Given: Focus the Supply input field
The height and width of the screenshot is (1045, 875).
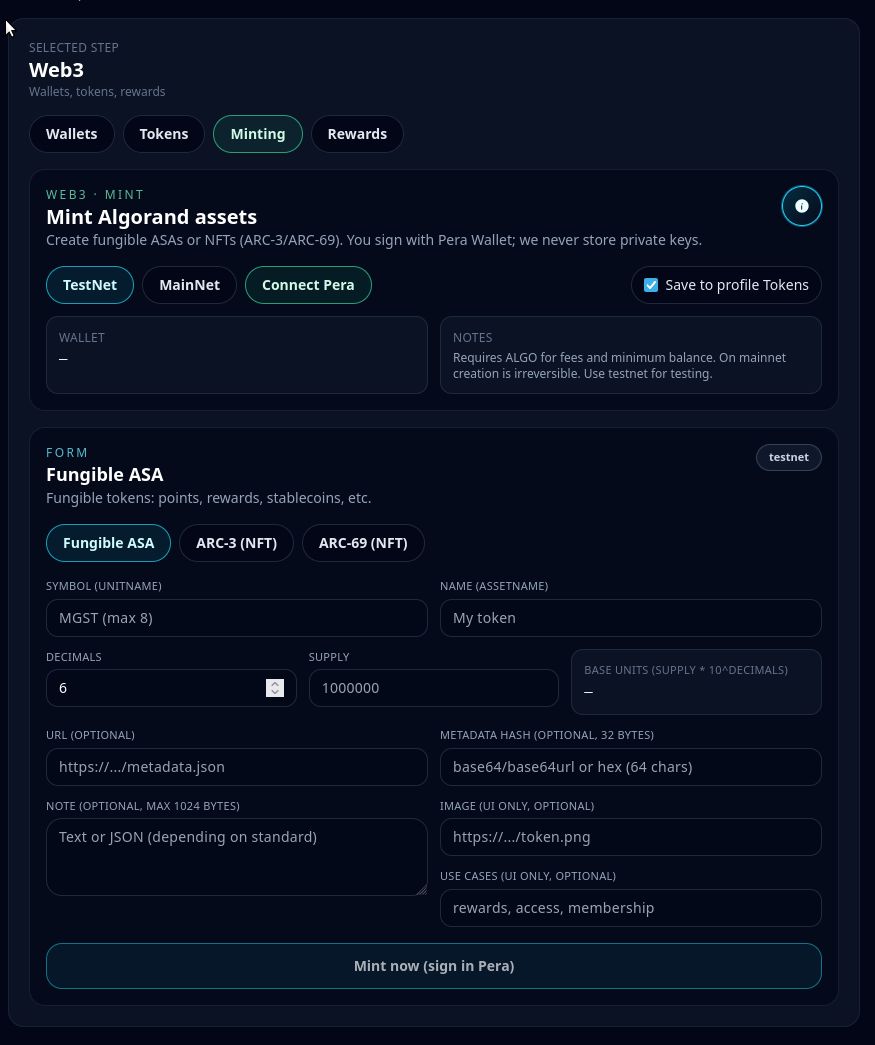Looking at the screenshot, I should click(x=433, y=688).
